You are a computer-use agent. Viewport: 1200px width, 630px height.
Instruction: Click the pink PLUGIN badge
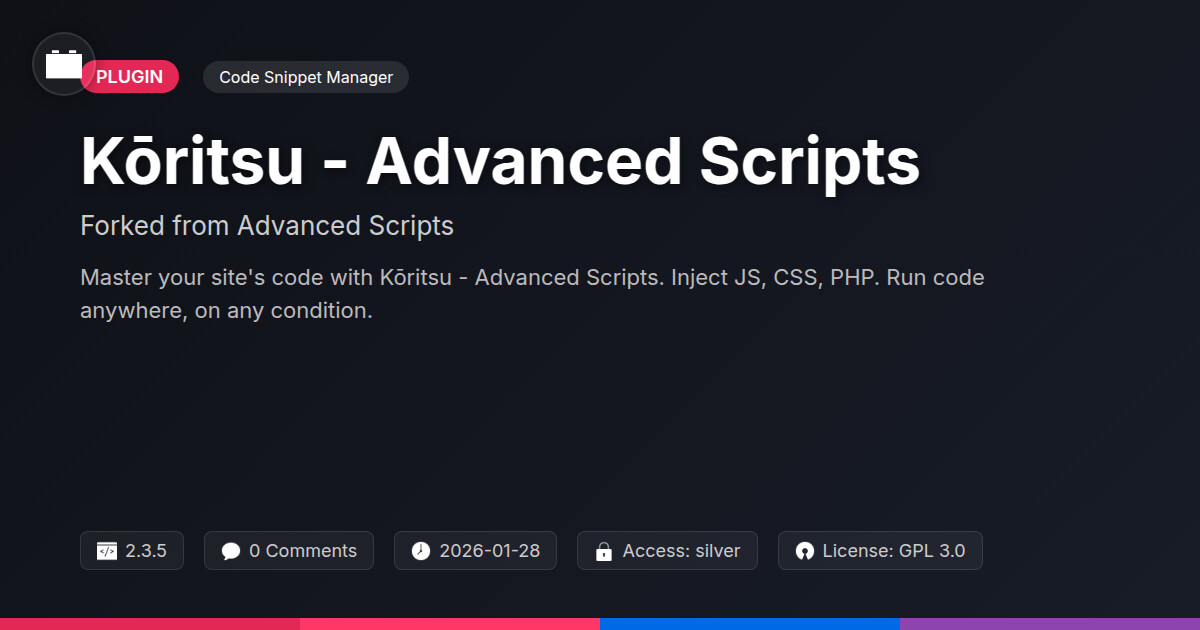point(132,77)
